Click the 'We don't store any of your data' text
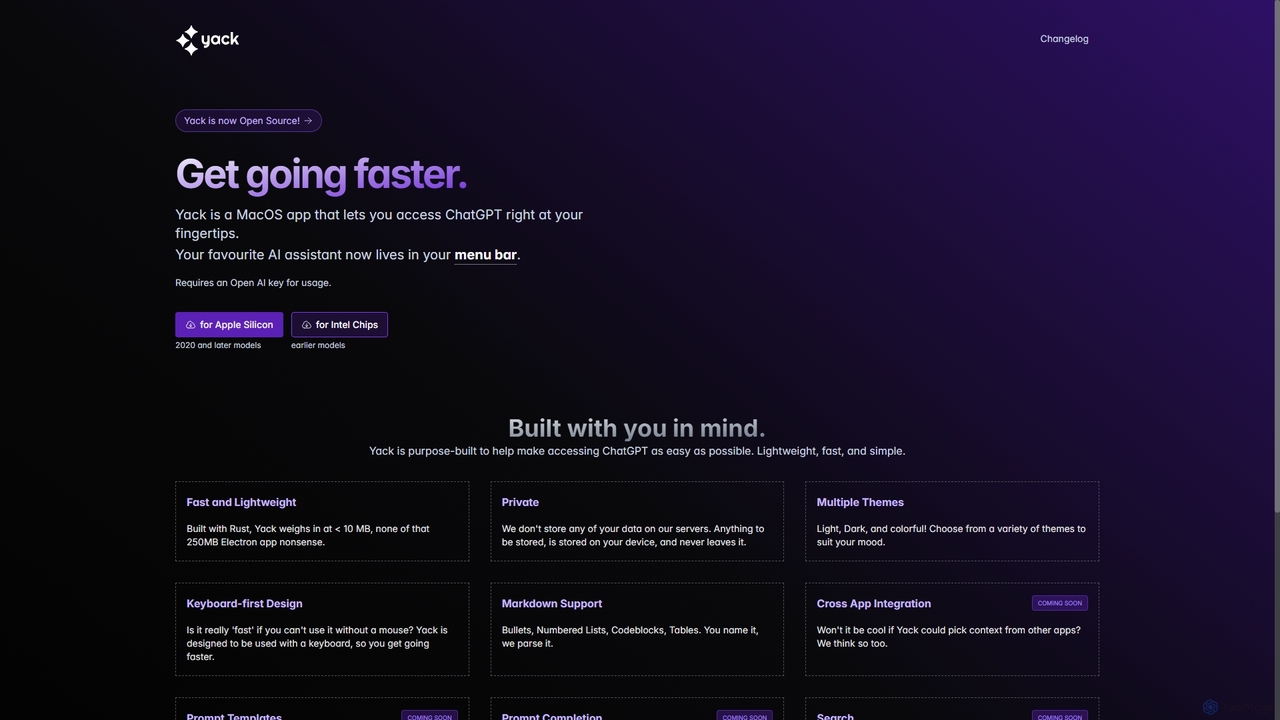1280x720 pixels. [x=633, y=536]
